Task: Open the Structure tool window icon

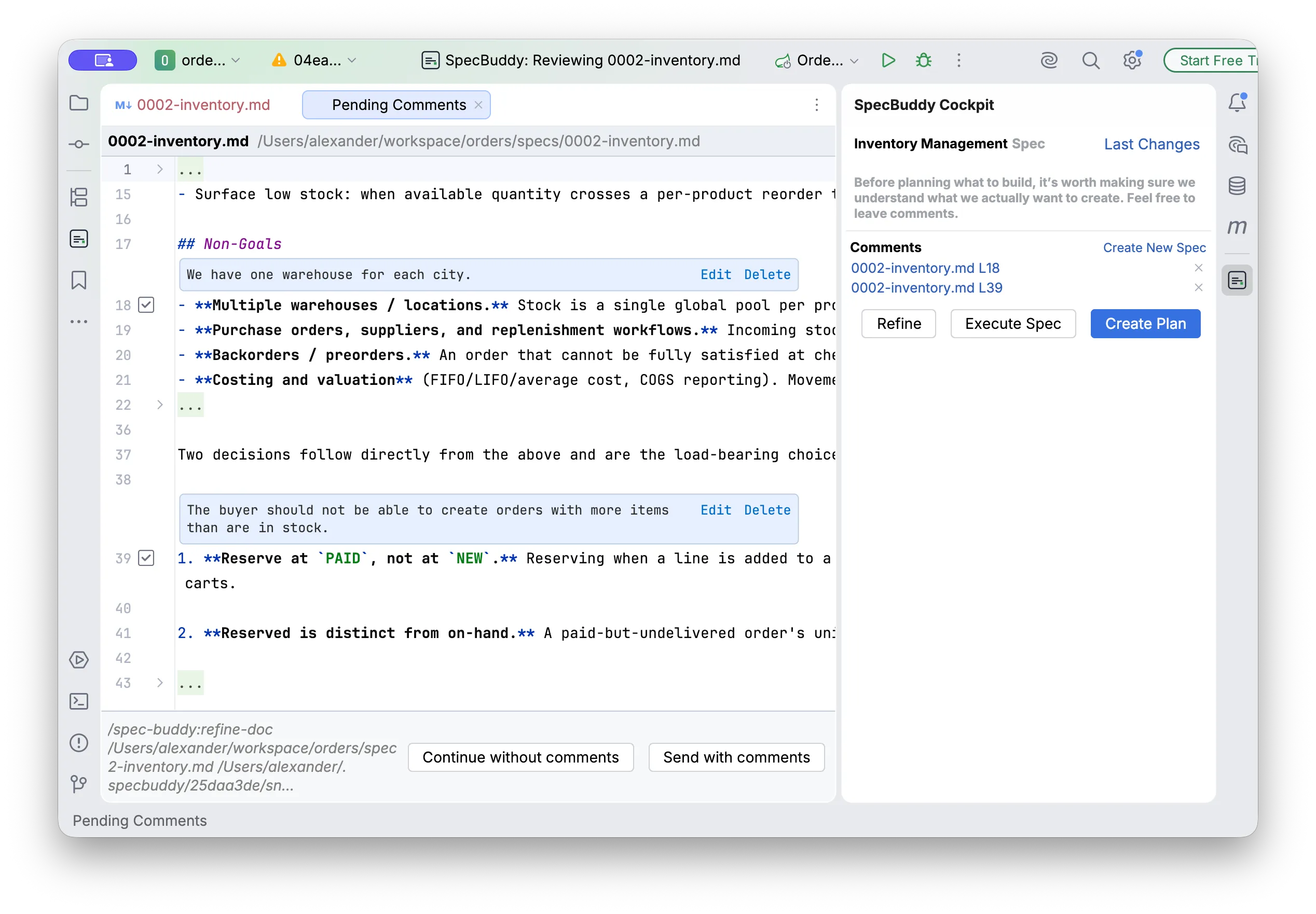Action: coord(78,197)
